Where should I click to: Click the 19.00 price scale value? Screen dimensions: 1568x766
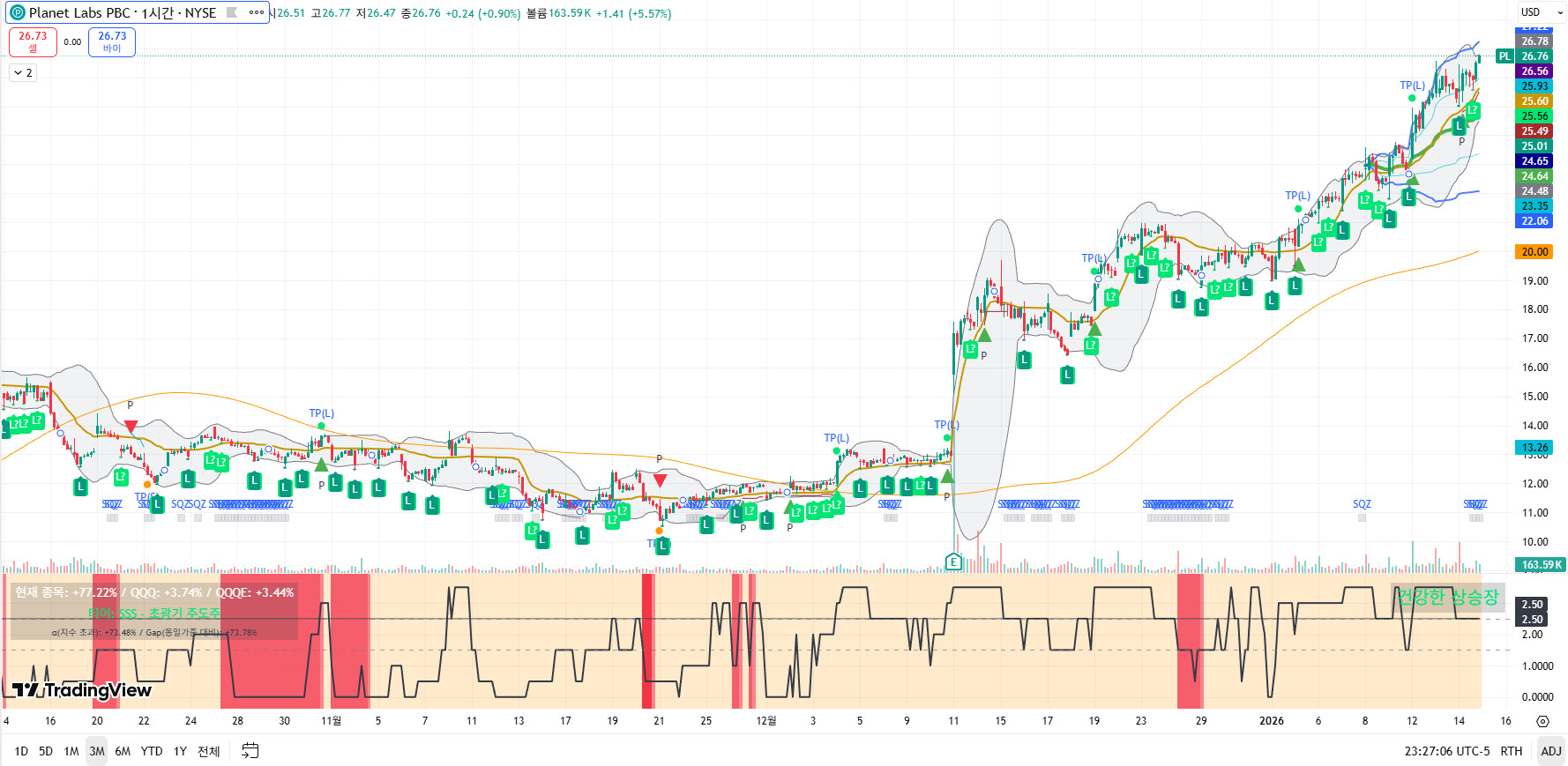point(1534,281)
